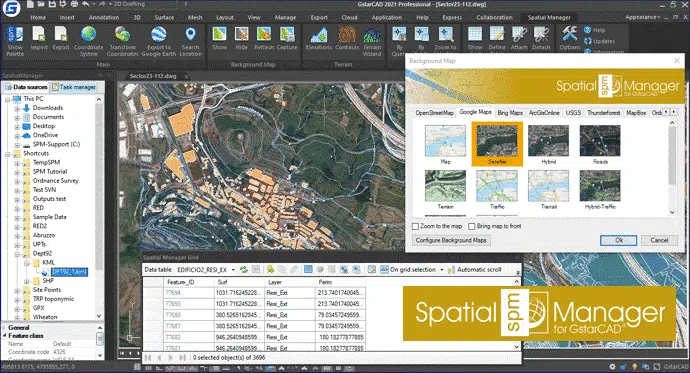Select the Sector23-112.dwg document tab
690x373 pixels.
pyautogui.click(x=153, y=76)
